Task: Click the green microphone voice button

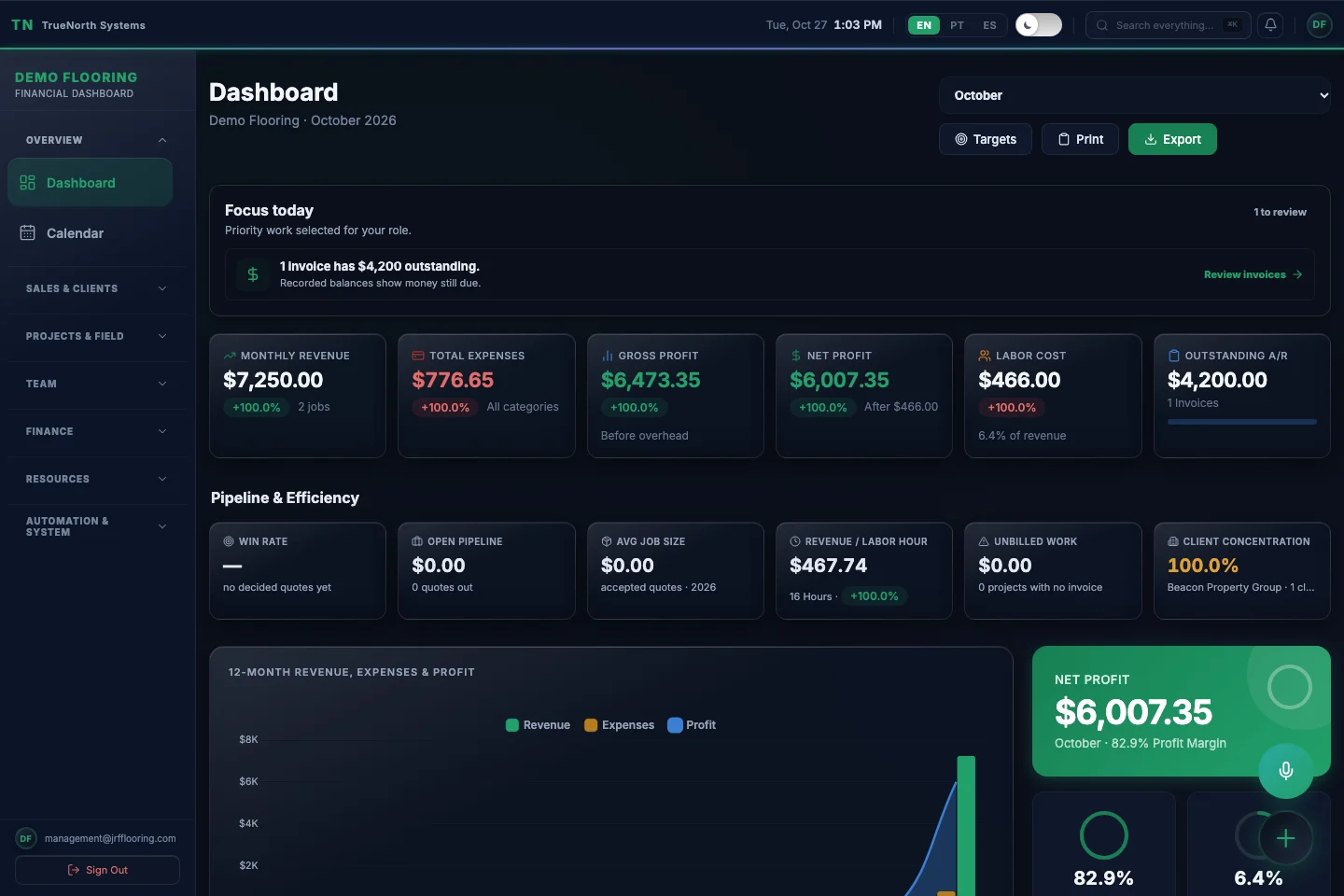Action: pos(1285,770)
